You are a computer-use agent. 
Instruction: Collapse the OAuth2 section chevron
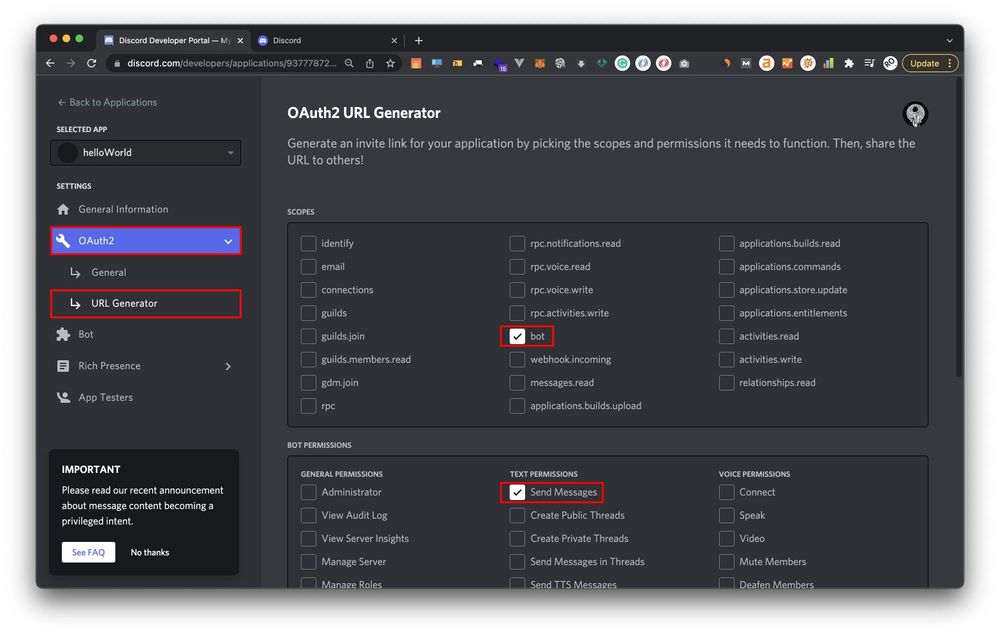click(x=228, y=242)
